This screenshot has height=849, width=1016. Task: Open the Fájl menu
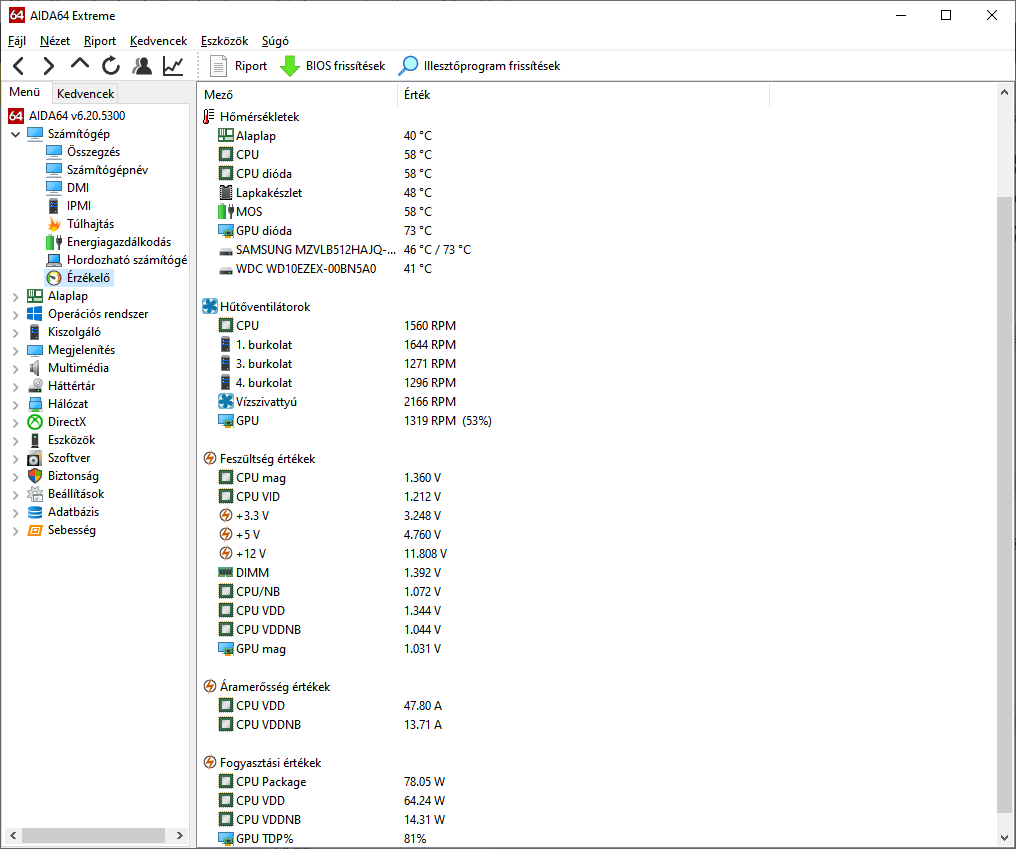(x=17, y=41)
